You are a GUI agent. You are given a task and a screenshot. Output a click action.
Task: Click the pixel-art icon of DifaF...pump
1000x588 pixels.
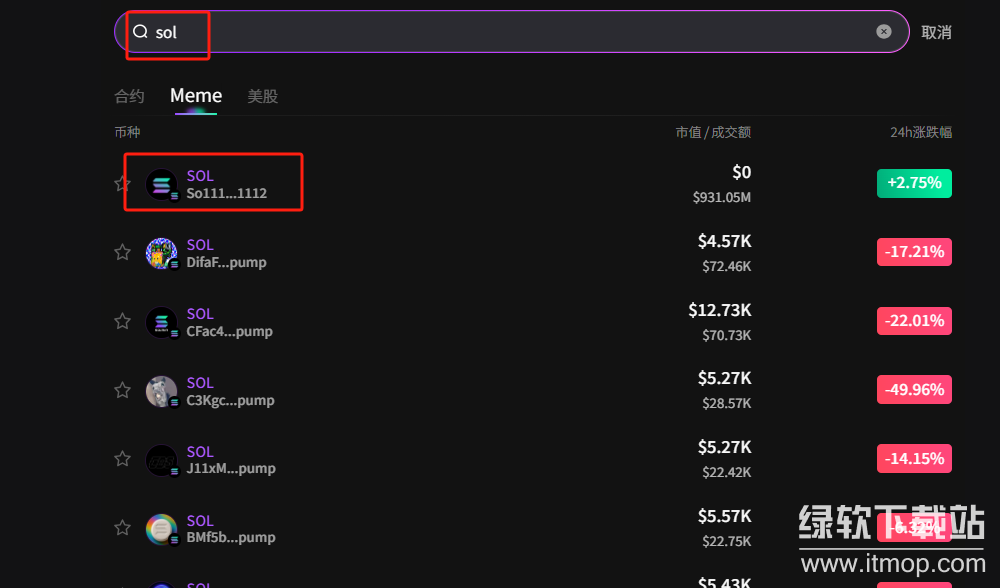tap(161, 253)
